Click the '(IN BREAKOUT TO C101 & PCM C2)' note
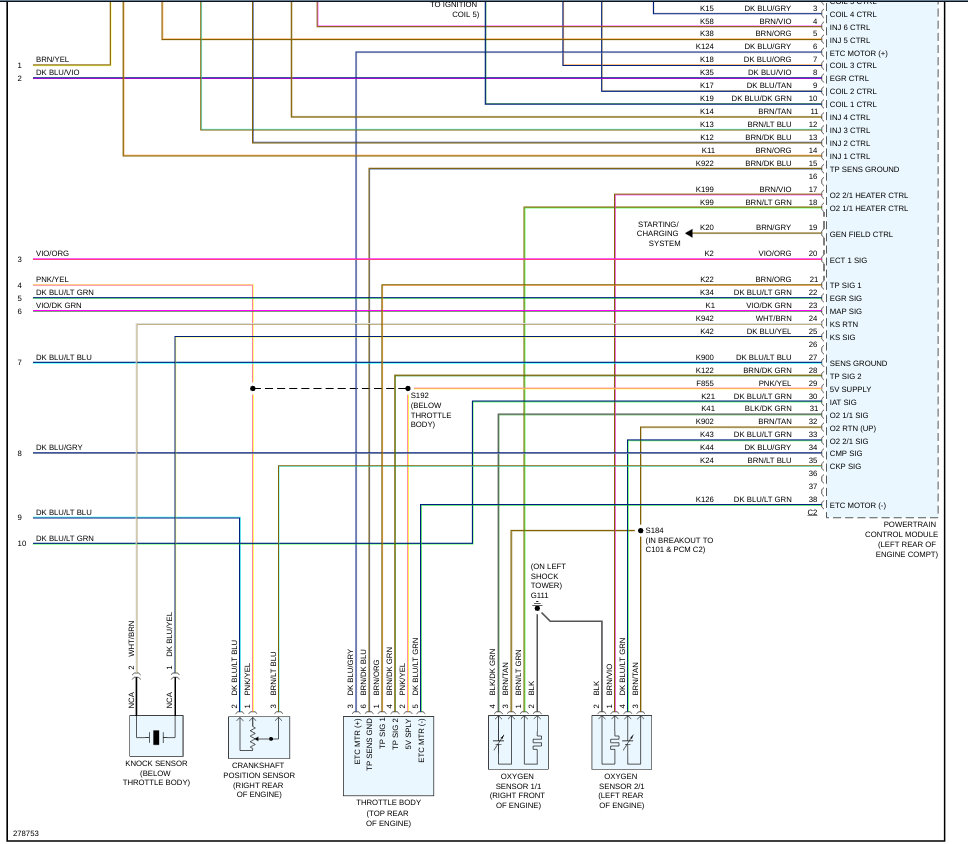 pyautogui.click(x=679, y=545)
